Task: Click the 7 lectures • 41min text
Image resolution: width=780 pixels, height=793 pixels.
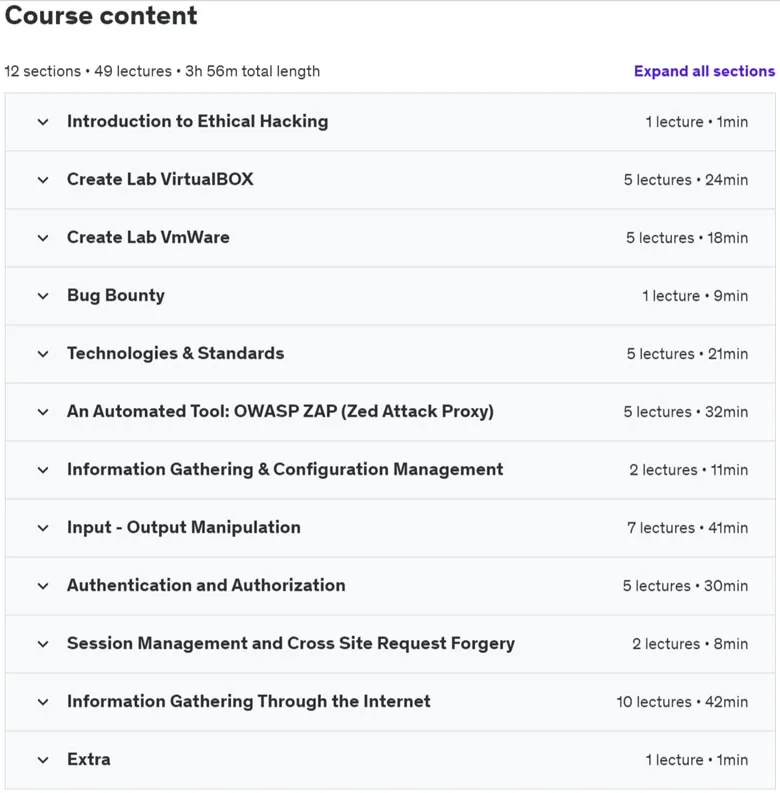Action: [687, 528]
